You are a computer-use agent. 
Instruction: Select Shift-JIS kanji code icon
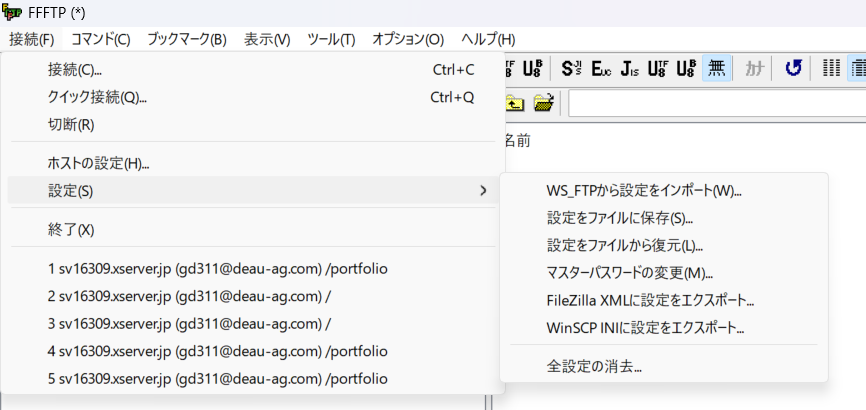point(572,69)
